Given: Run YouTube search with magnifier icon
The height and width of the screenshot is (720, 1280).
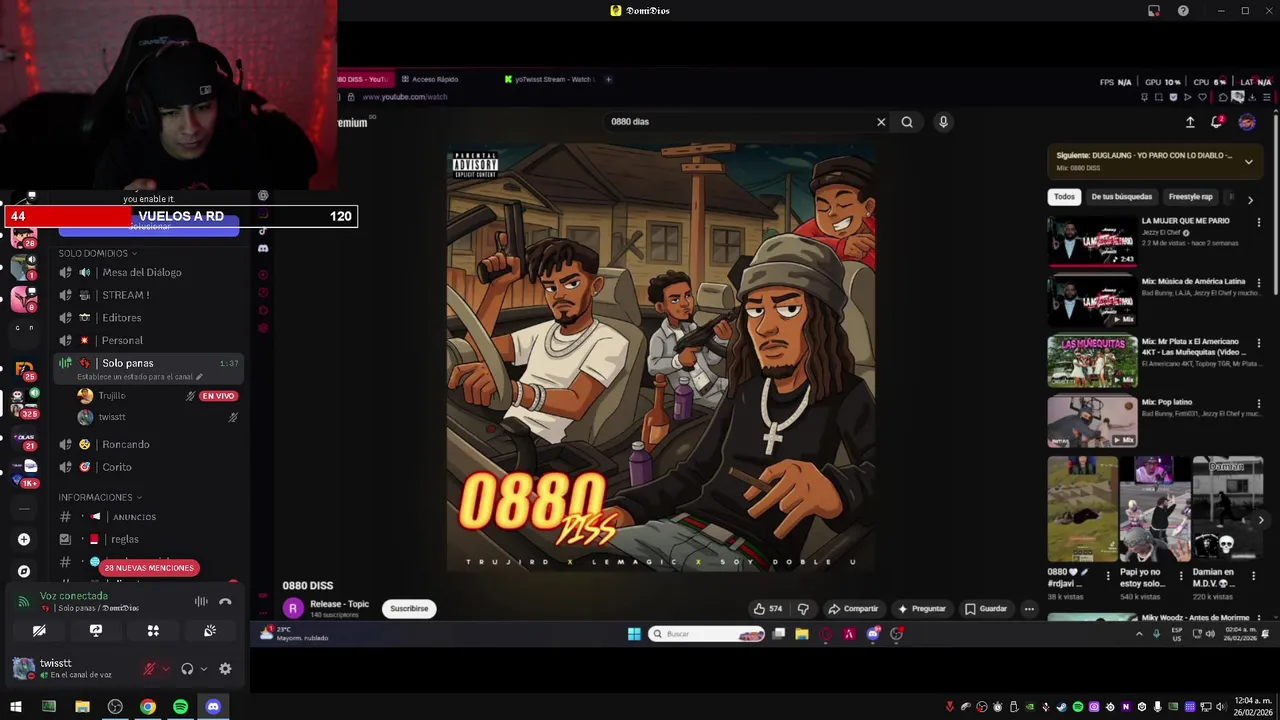Looking at the screenshot, I should 907,122.
